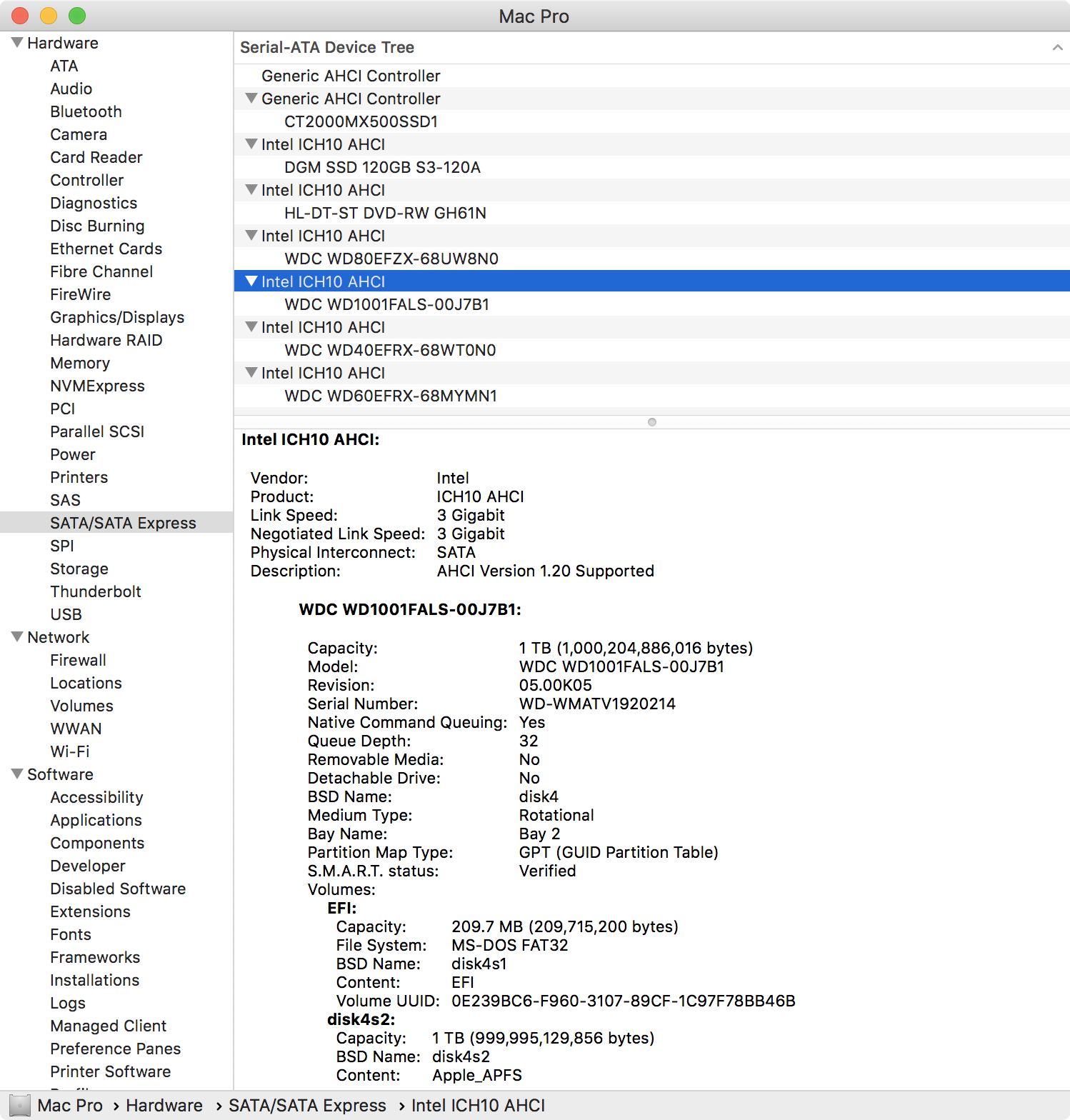Click SATA/SATA Express in path bar
The width and height of the screenshot is (1070, 1120).
(307, 1106)
